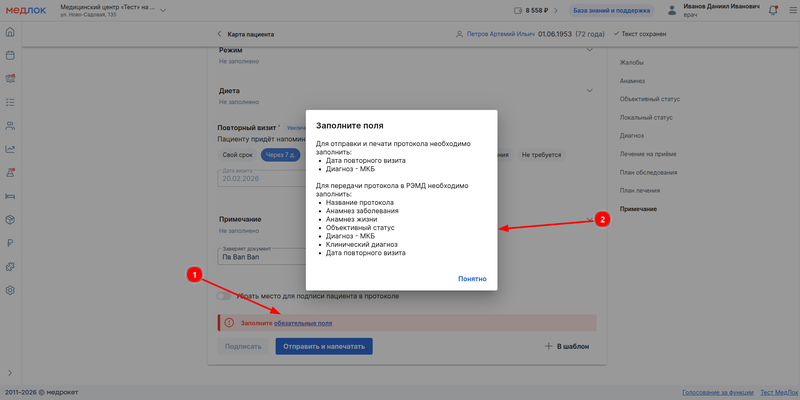This screenshot has height=400, width=800.
Task: Toggle removing patient signature space
Action: click(225, 296)
